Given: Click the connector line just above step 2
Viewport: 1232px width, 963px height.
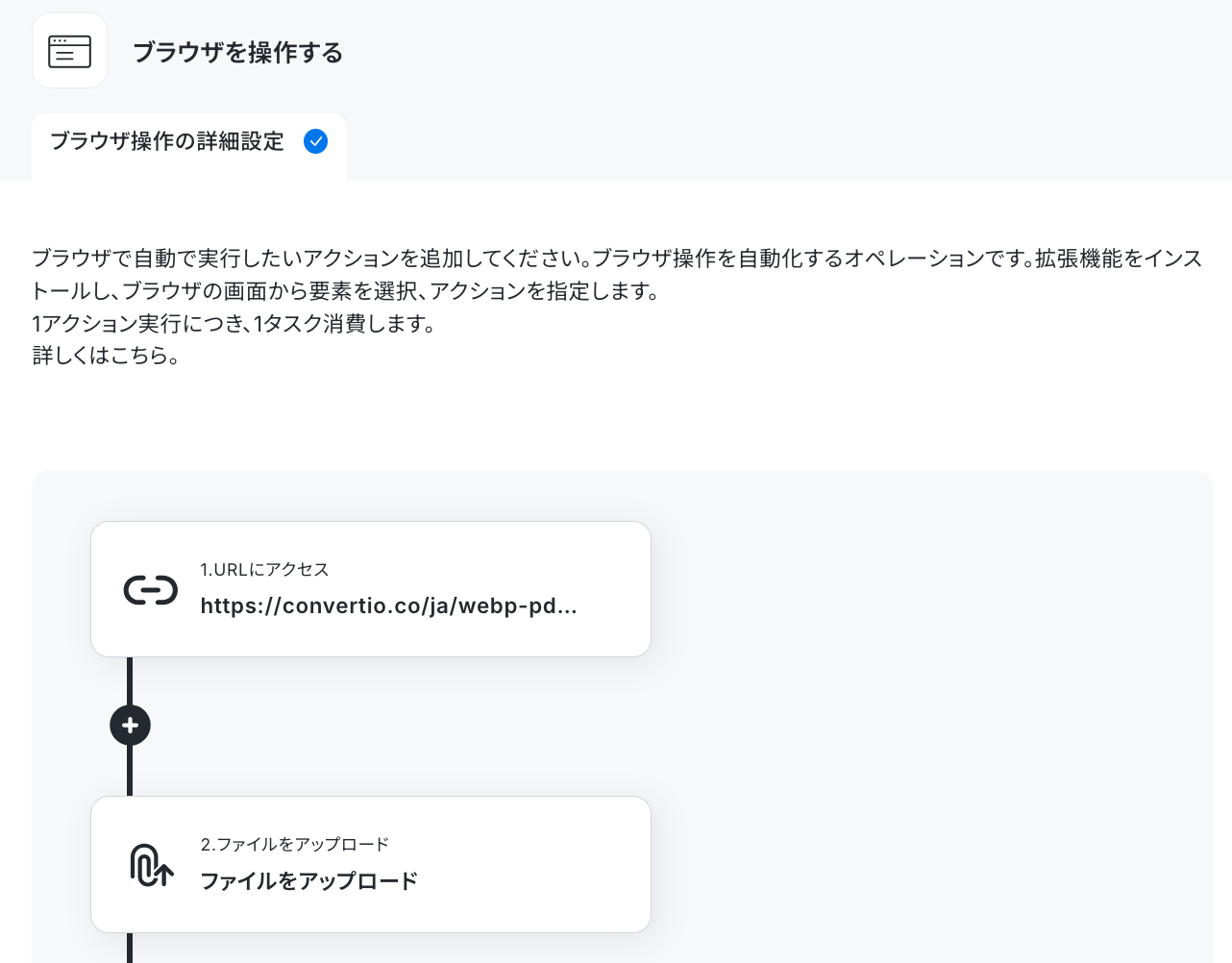Looking at the screenshot, I should point(130,771).
